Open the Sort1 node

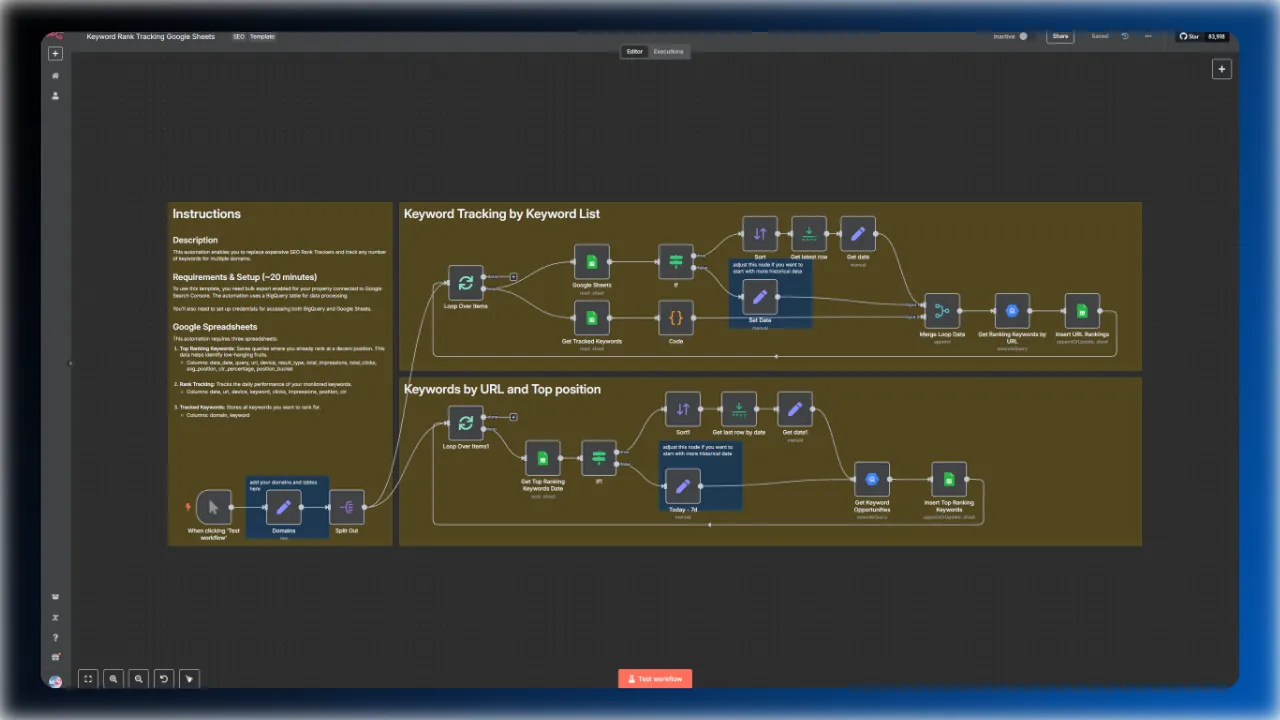(683, 409)
